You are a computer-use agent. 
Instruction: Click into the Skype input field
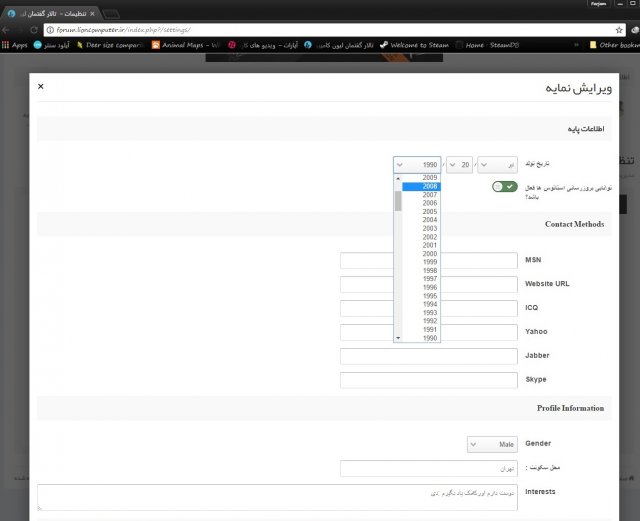pos(428,380)
